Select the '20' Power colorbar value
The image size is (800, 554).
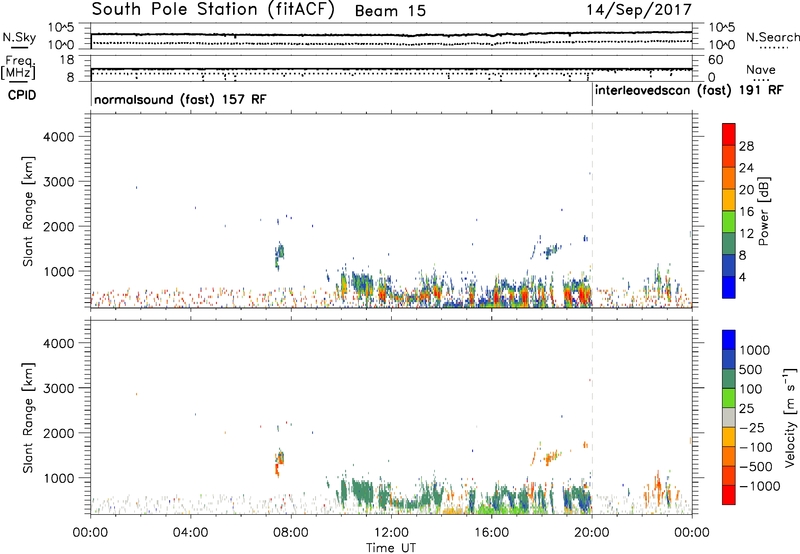click(x=746, y=190)
